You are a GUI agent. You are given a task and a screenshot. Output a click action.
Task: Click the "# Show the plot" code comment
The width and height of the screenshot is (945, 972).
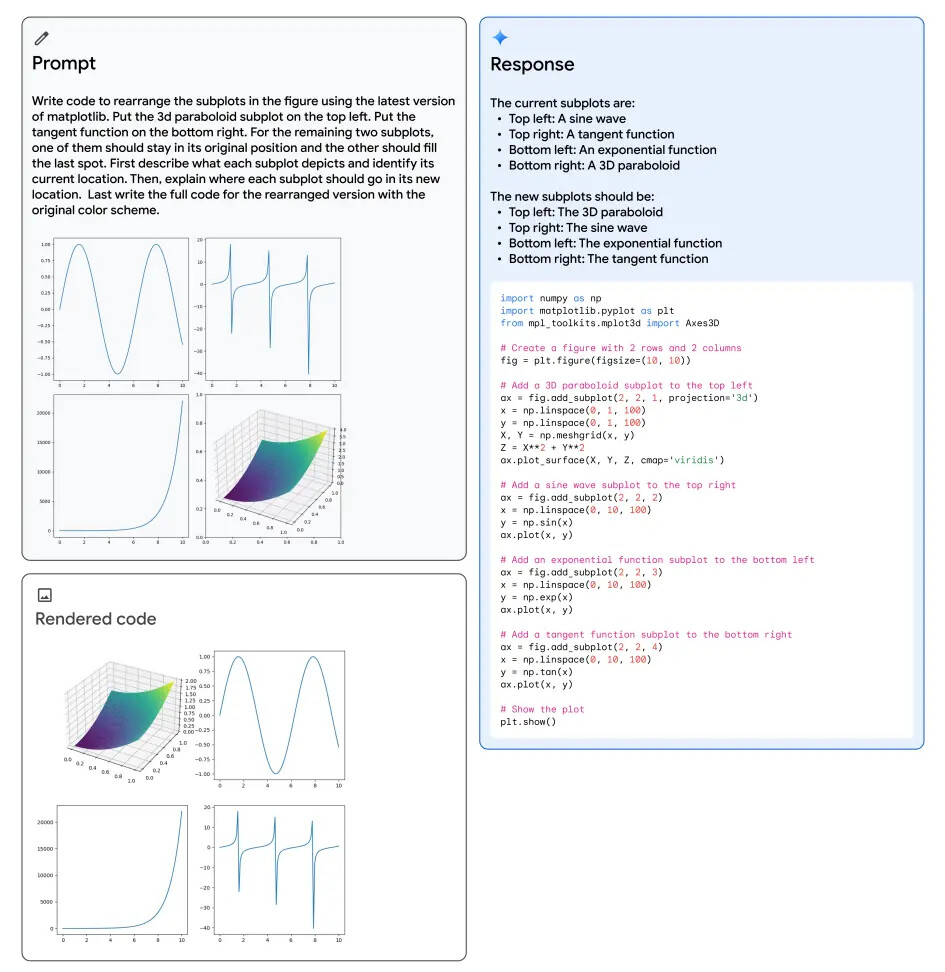[542, 709]
